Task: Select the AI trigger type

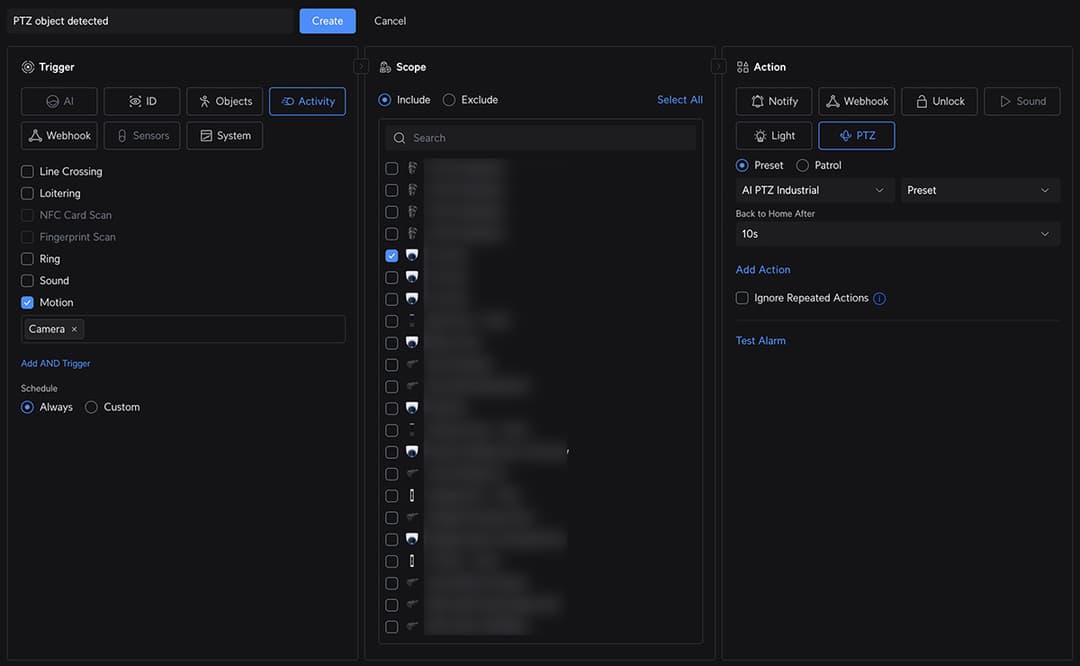Action: tap(59, 101)
